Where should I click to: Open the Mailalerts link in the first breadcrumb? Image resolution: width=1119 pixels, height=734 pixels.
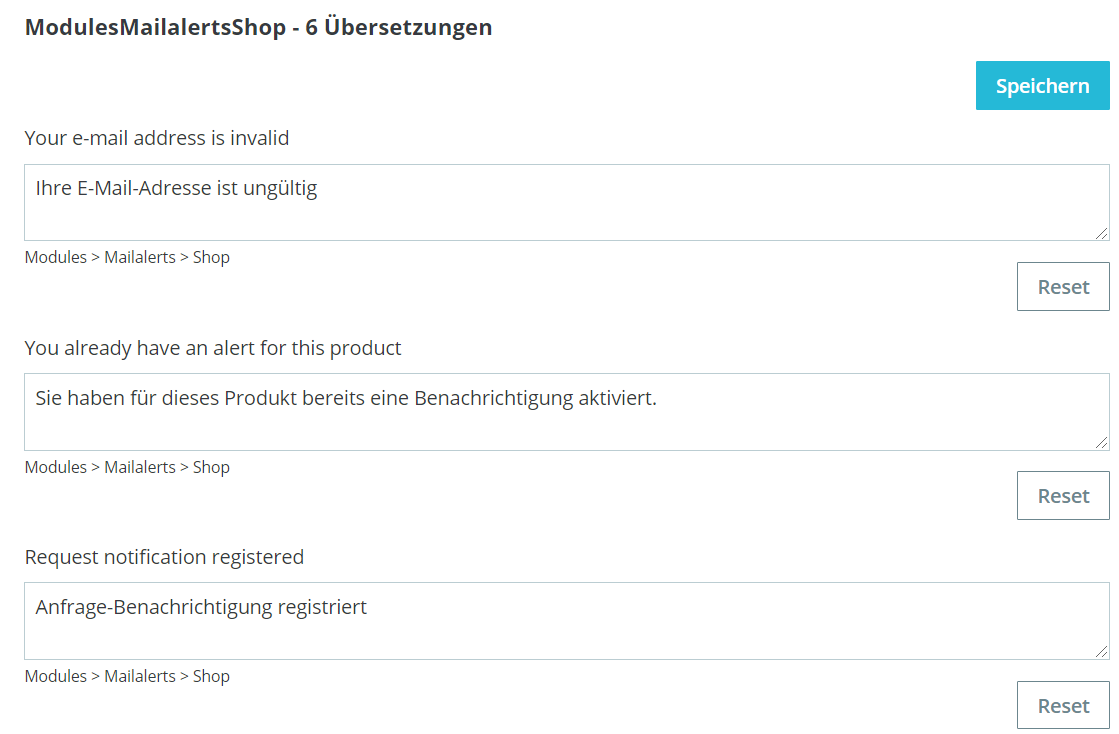point(140,257)
